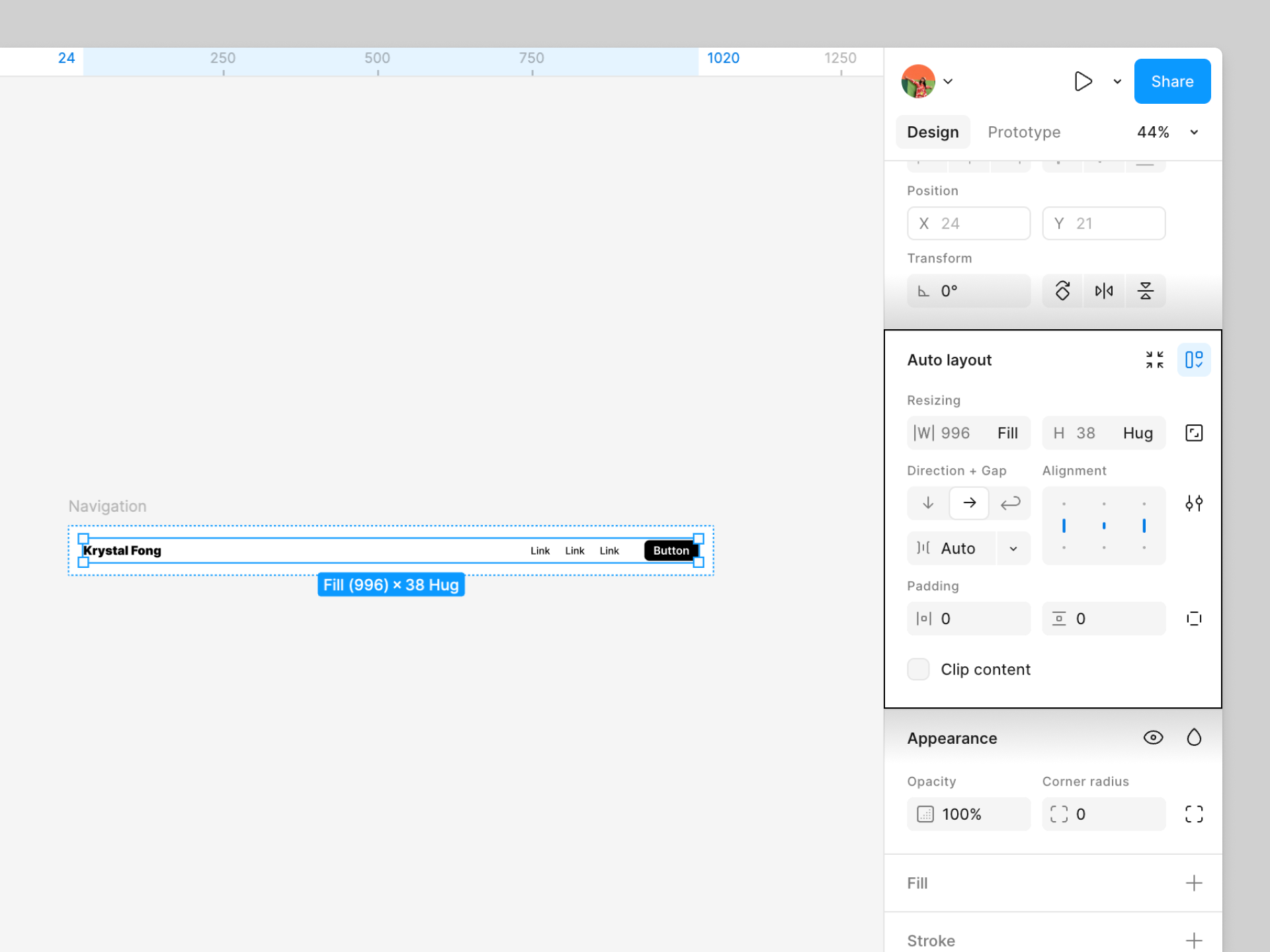Rotate 90 degrees icon
Image resolution: width=1270 pixels, height=952 pixels.
click(x=1062, y=291)
